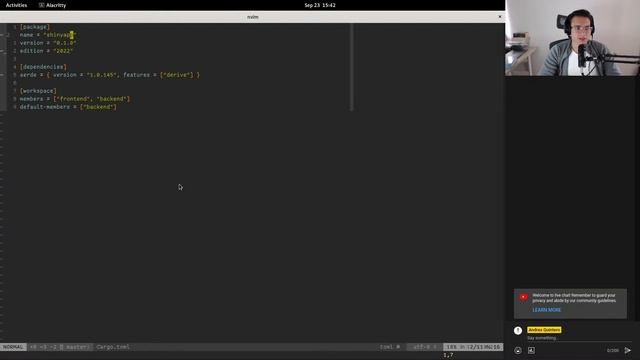Open the Alacritty app menu
This screenshot has width=640, height=360.
tap(53, 5)
